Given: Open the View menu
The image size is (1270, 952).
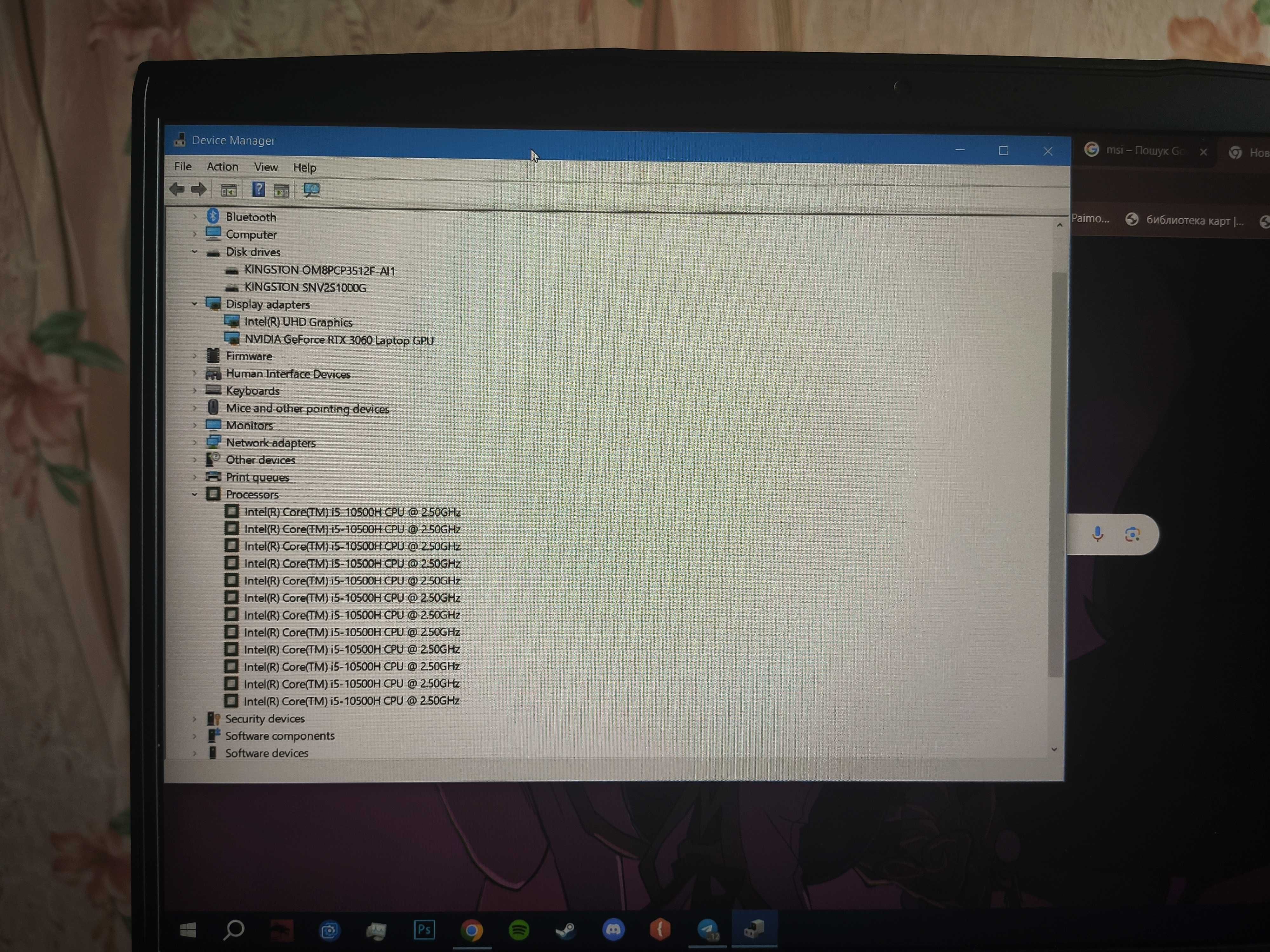Looking at the screenshot, I should click(x=266, y=167).
